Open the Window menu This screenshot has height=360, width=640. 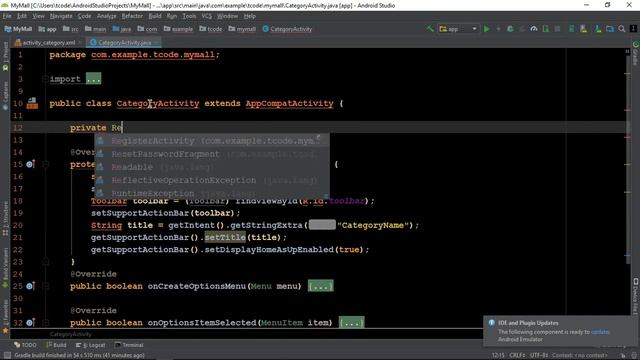click(x=227, y=16)
